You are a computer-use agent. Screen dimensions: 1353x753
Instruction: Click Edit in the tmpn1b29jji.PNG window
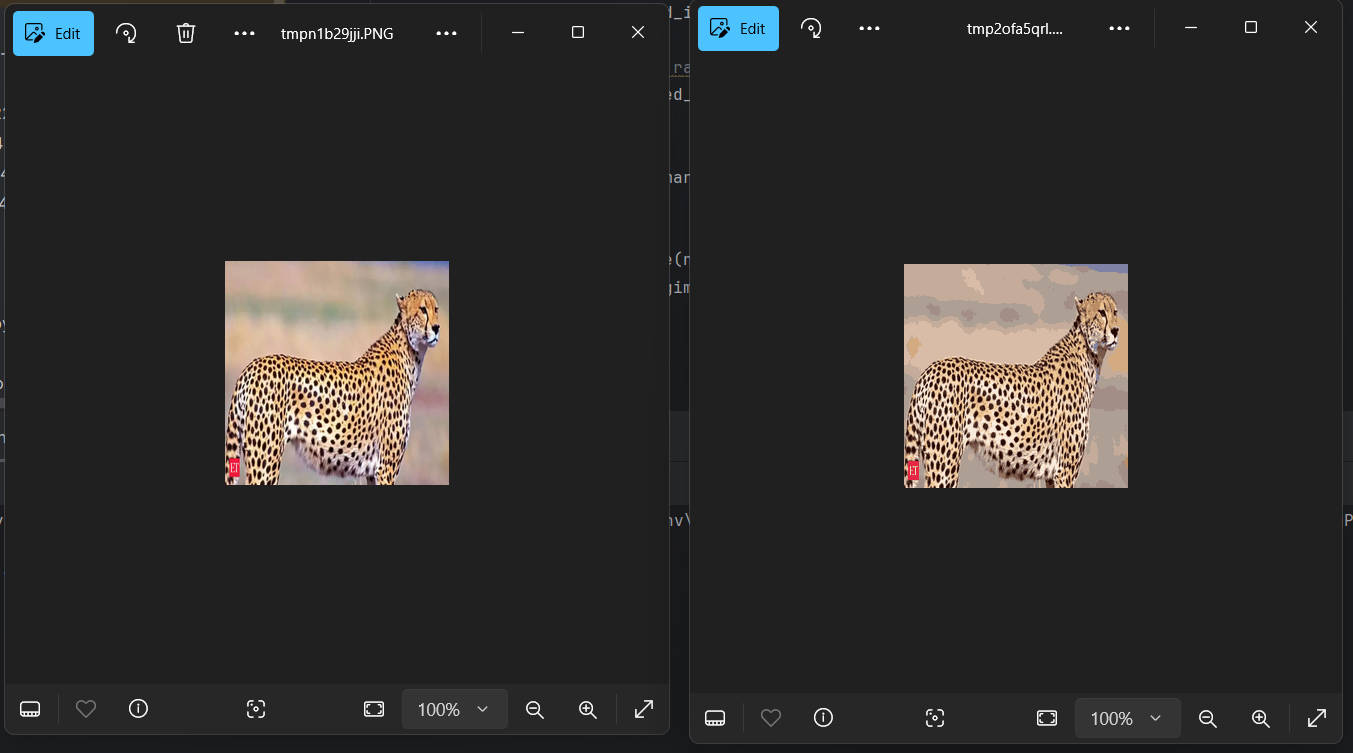point(53,33)
